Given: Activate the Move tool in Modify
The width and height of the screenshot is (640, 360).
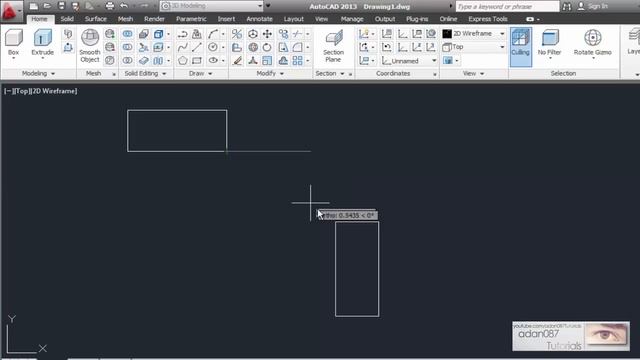Looking at the screenshot, I should tap(267, 34).
